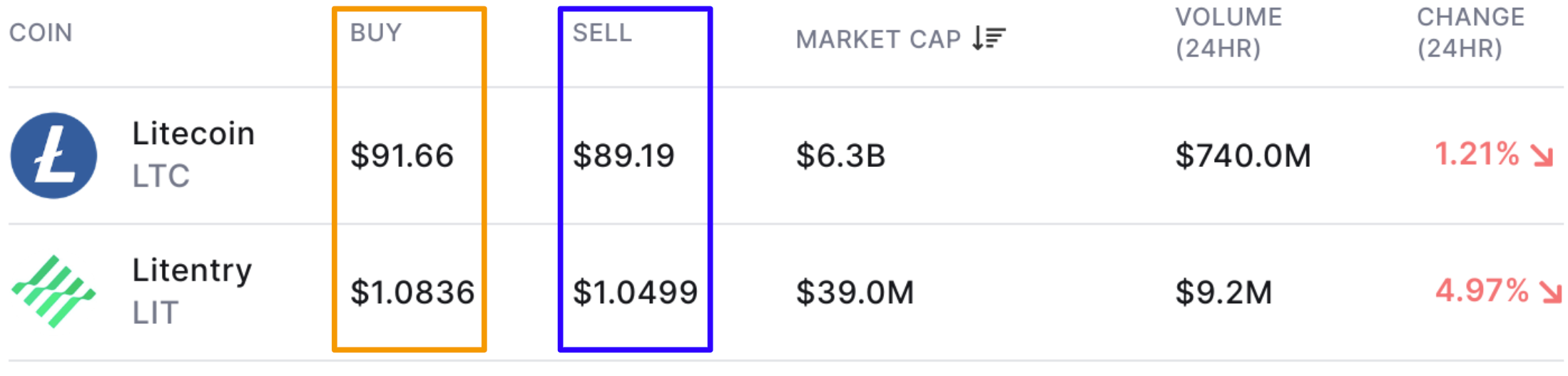Sort by the COIN column header
This screenshot has width=1568, height=376.
coord(41,33)
